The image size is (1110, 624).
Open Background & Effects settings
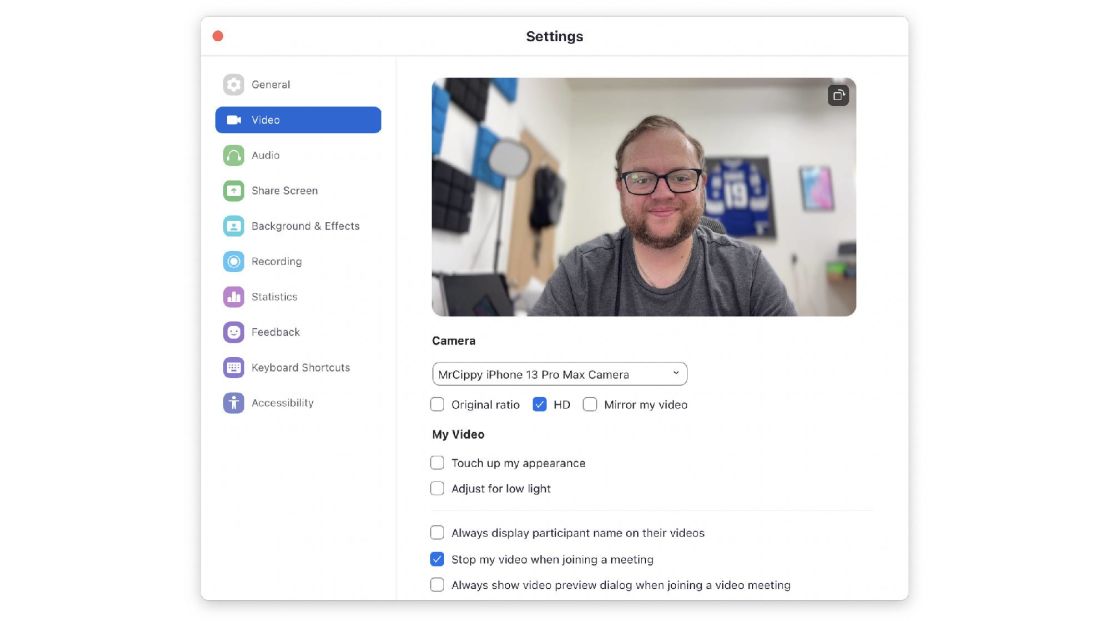(x=298, y=226)
